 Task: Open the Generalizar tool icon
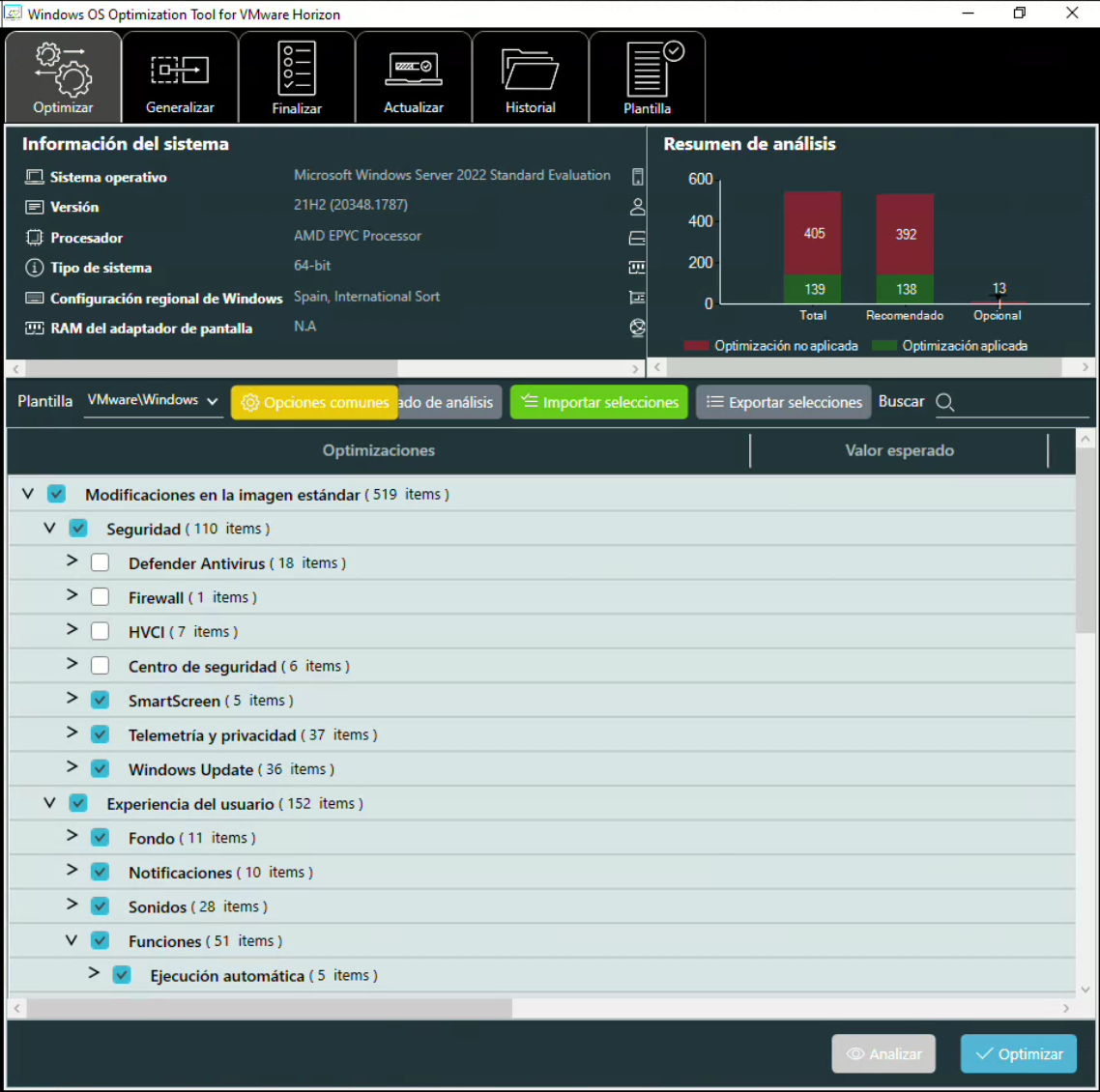tap(180, 71)
